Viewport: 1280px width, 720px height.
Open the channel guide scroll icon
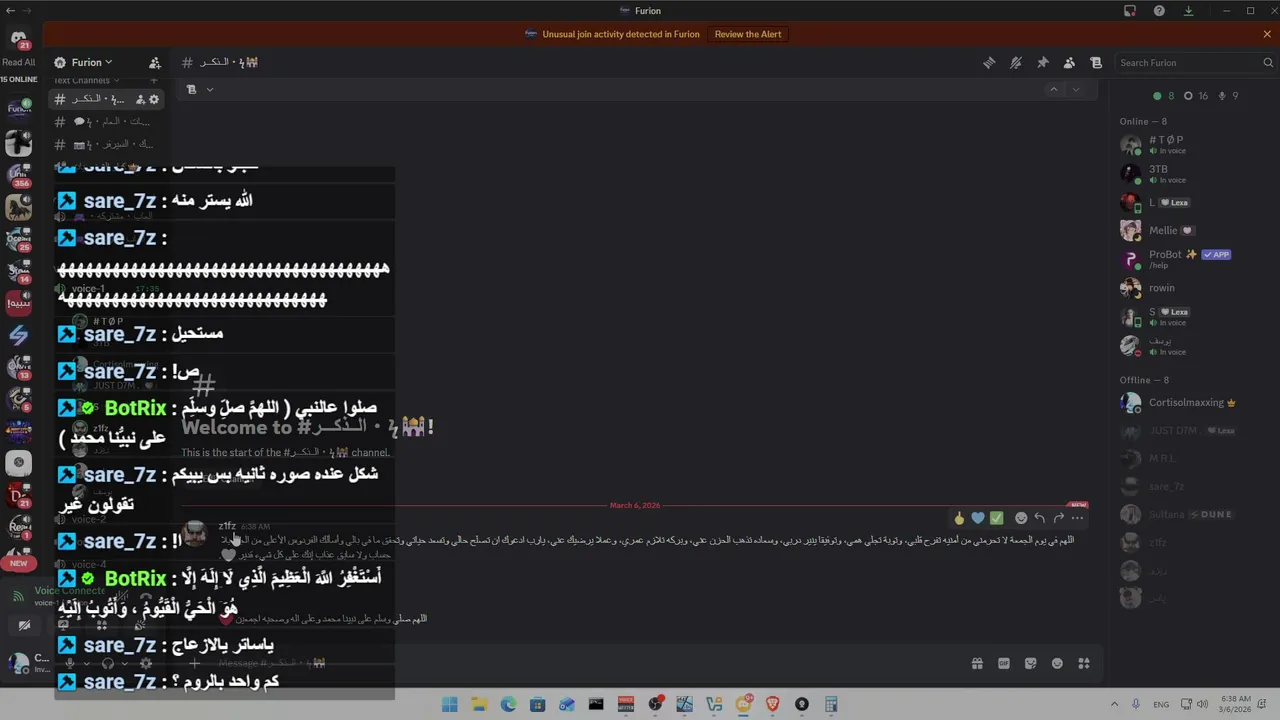pyautogui.click(x=1096, y=62)
